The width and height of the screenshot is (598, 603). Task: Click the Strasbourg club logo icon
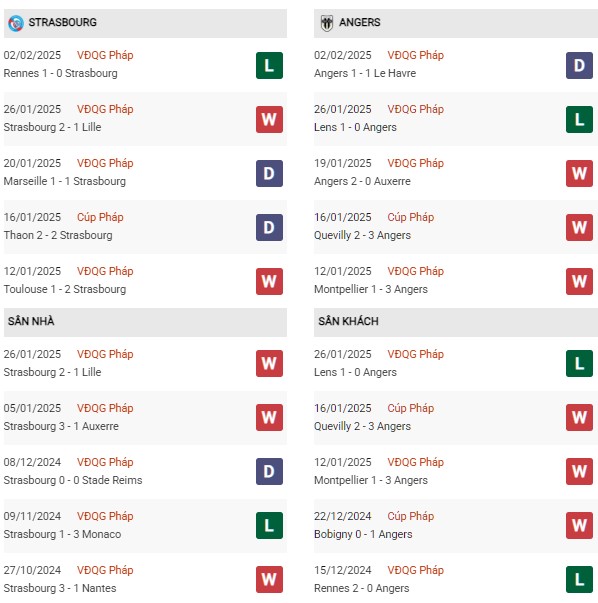(x=16, y=23)
